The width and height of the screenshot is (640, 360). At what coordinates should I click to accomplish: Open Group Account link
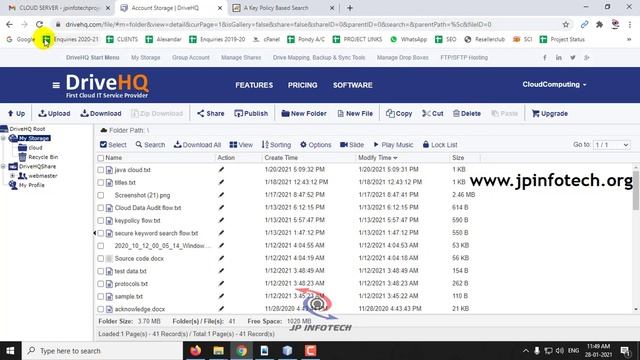click(x=191, y=58)
